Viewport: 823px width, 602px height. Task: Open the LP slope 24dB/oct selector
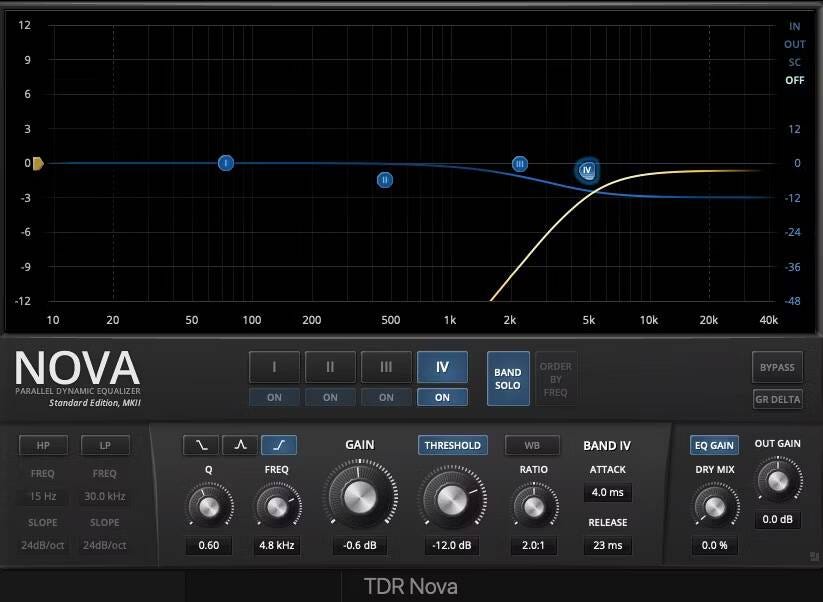[104, 545]
